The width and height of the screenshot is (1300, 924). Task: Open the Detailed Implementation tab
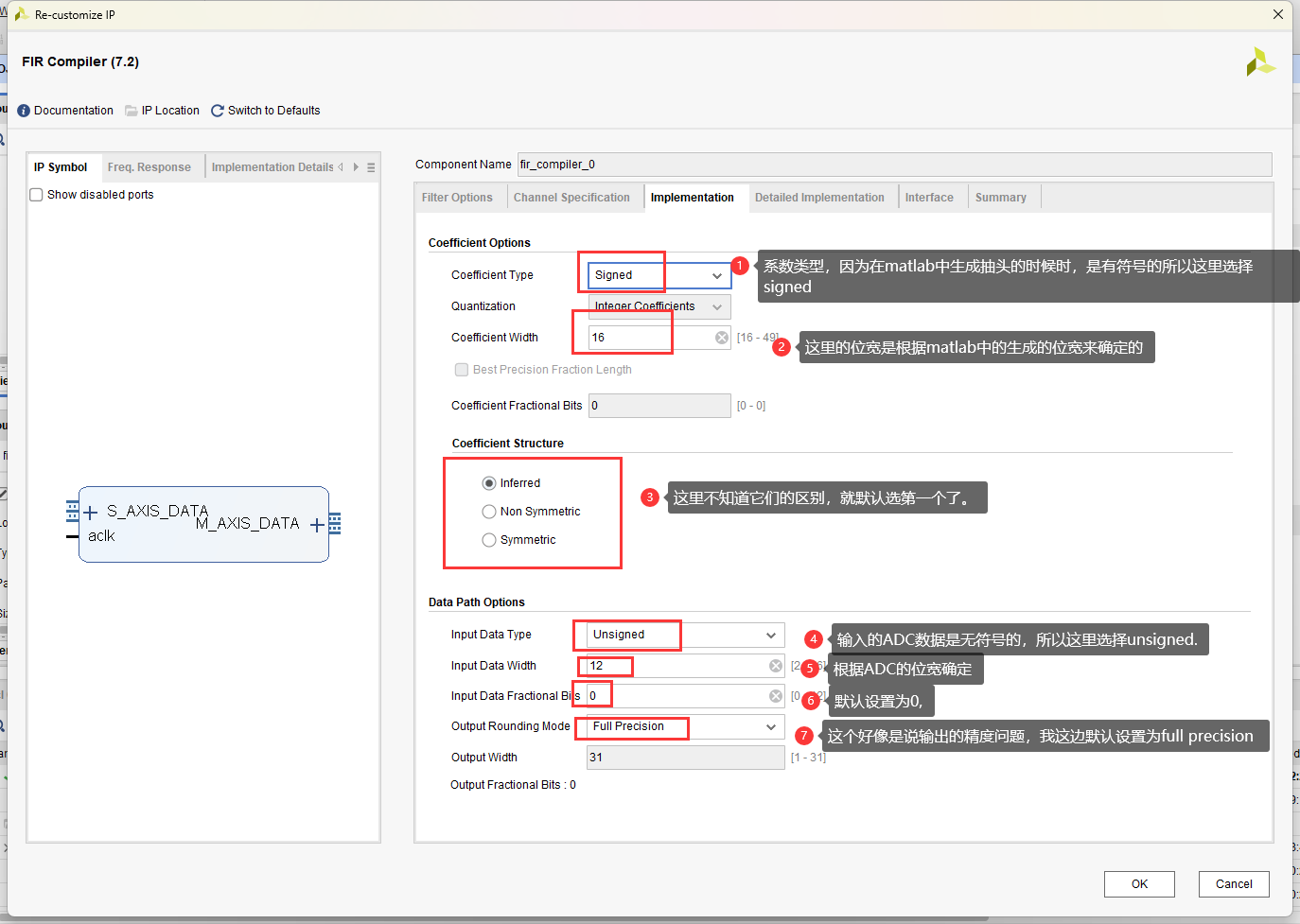(819, 198)
